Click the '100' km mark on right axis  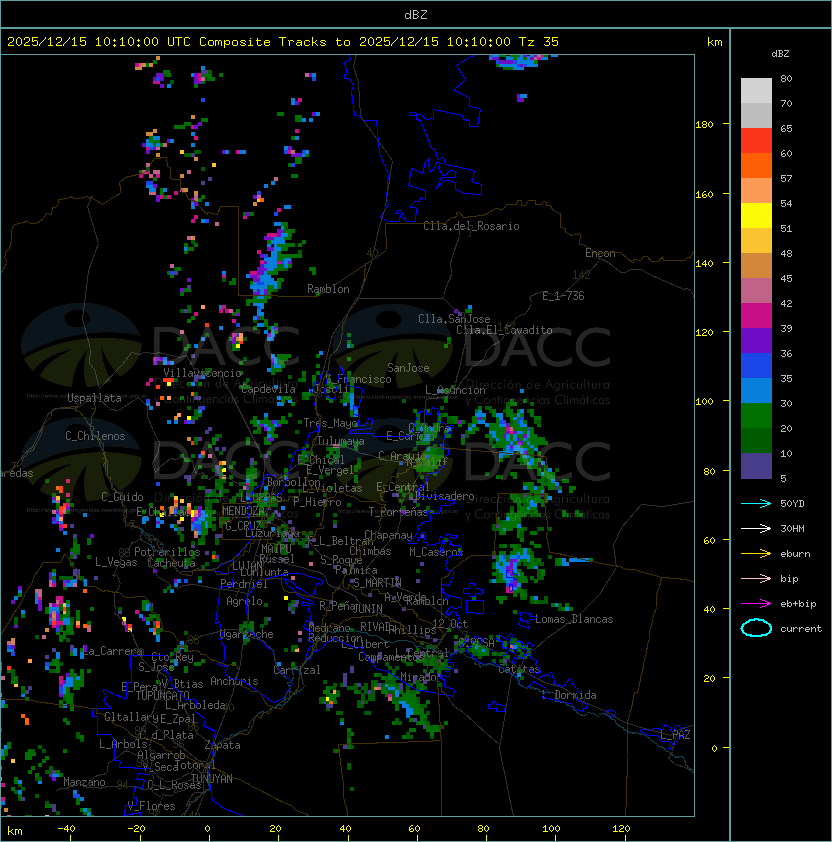(x=704, y=402)
